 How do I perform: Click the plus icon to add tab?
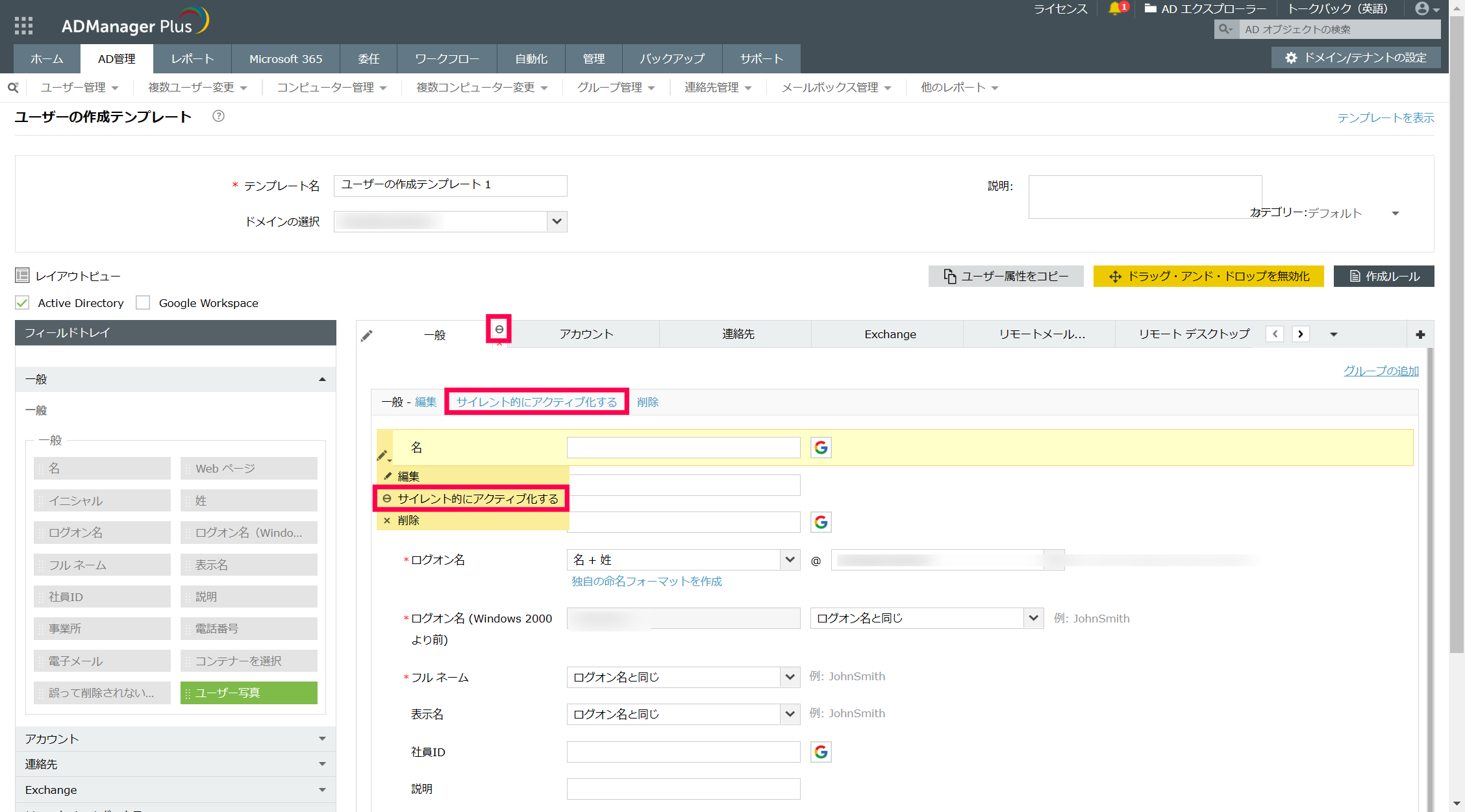pyautogui.click(x=1420, y=334)
